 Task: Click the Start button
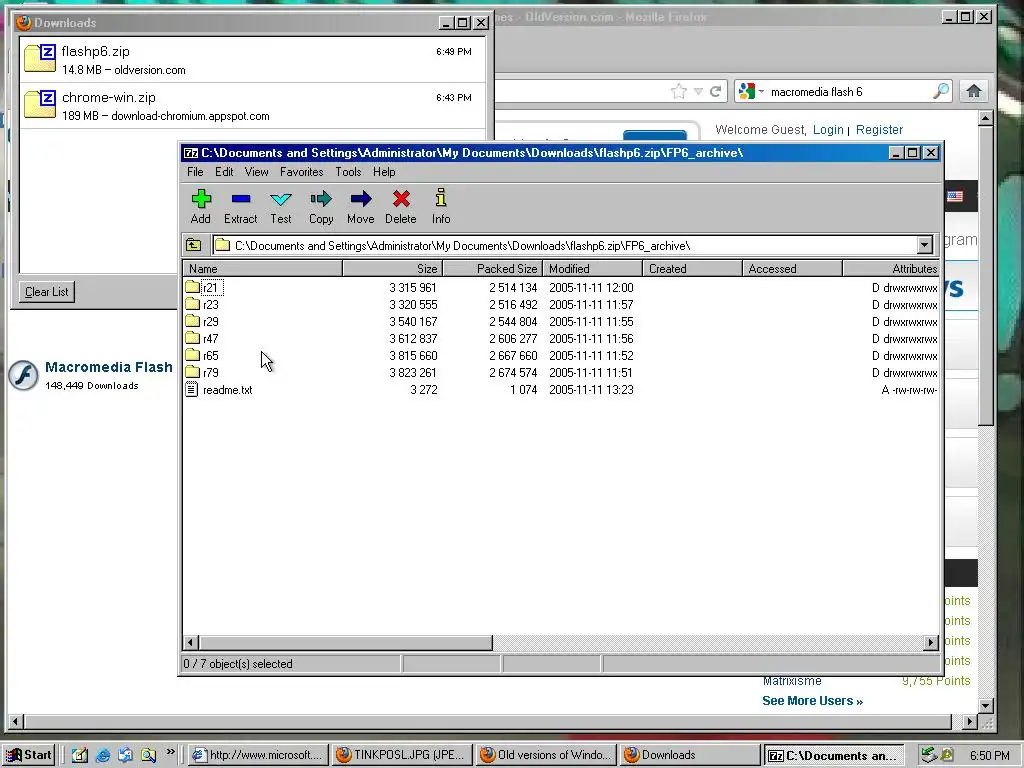29,755
